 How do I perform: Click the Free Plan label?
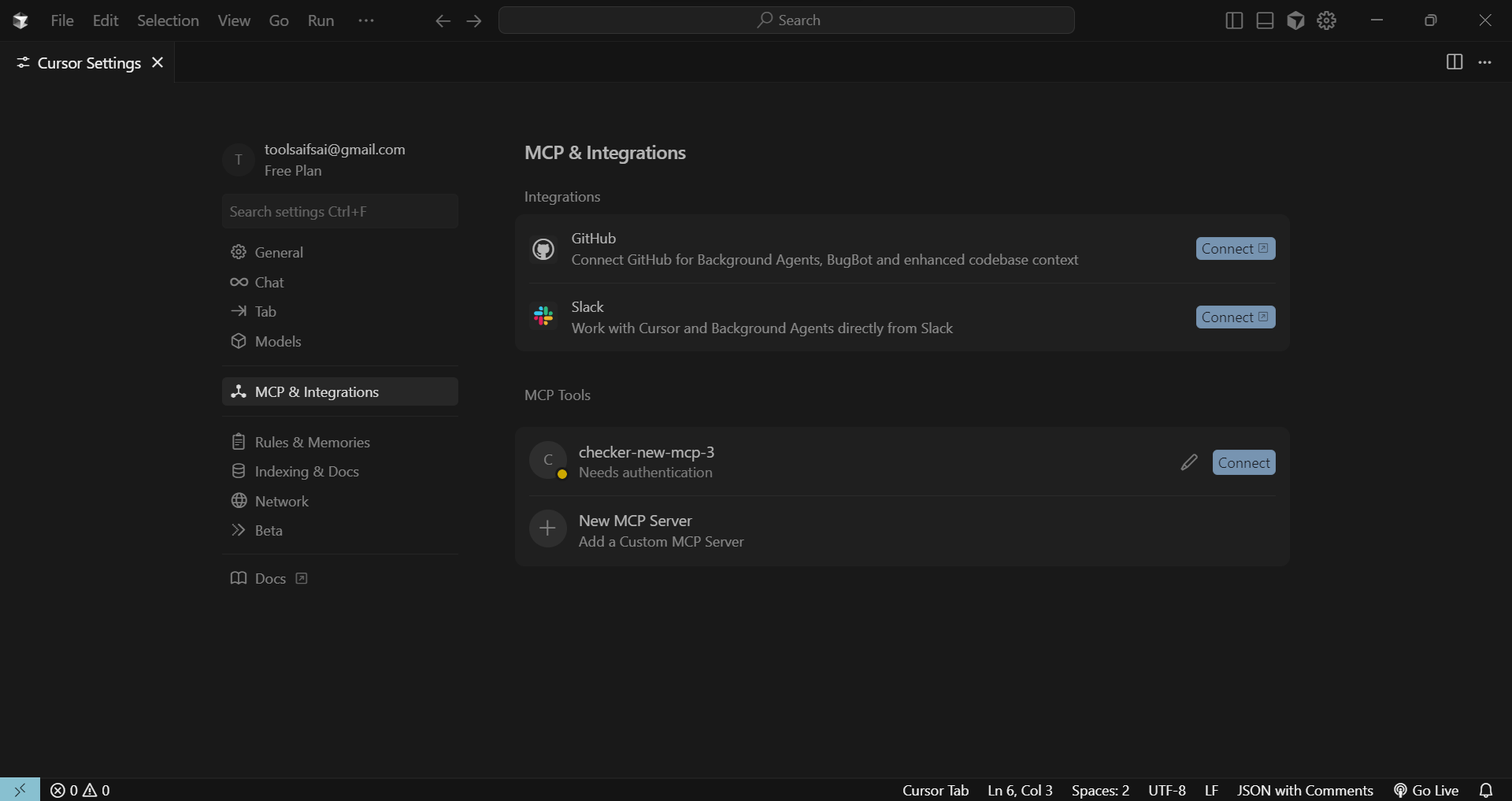click(x=293, y=171)
